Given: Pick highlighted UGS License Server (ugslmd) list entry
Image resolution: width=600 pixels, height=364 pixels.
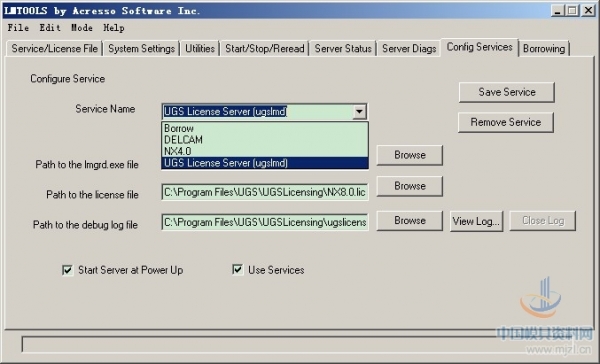Looking at the screenshot, I should tap(265, 163).
